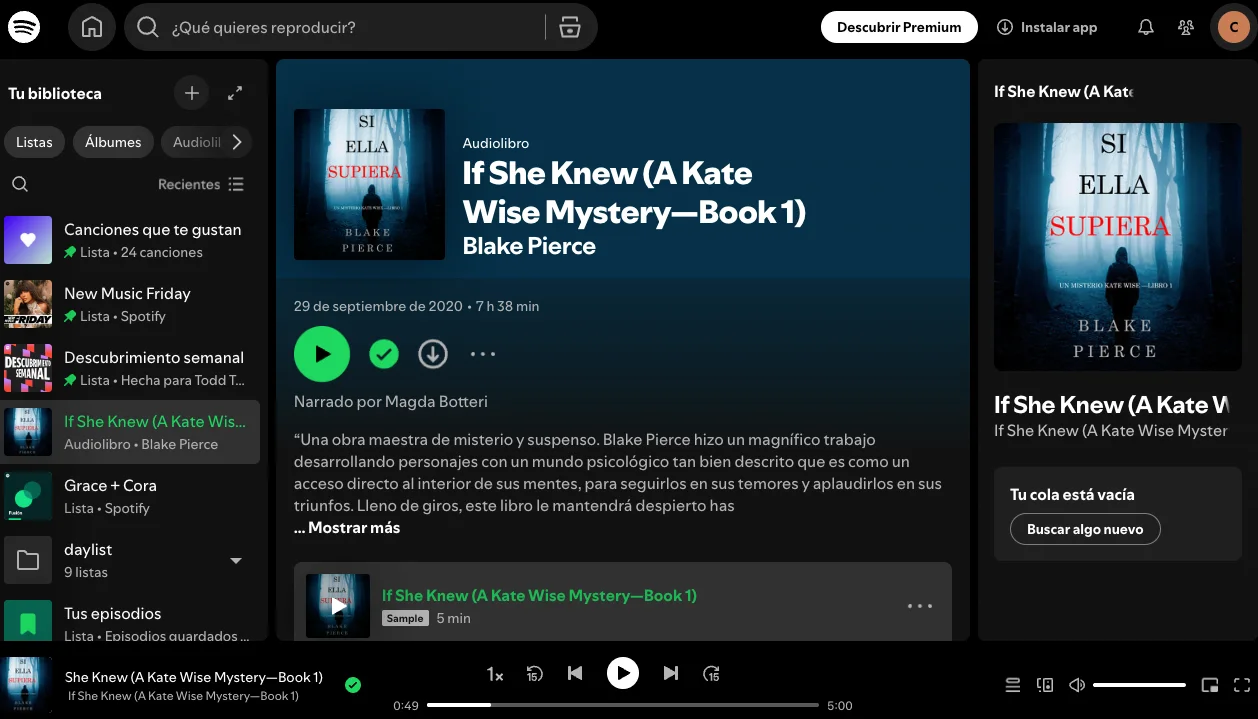
Task: Click sample chapter thumbnail play
Action: (x=338, y=606)
